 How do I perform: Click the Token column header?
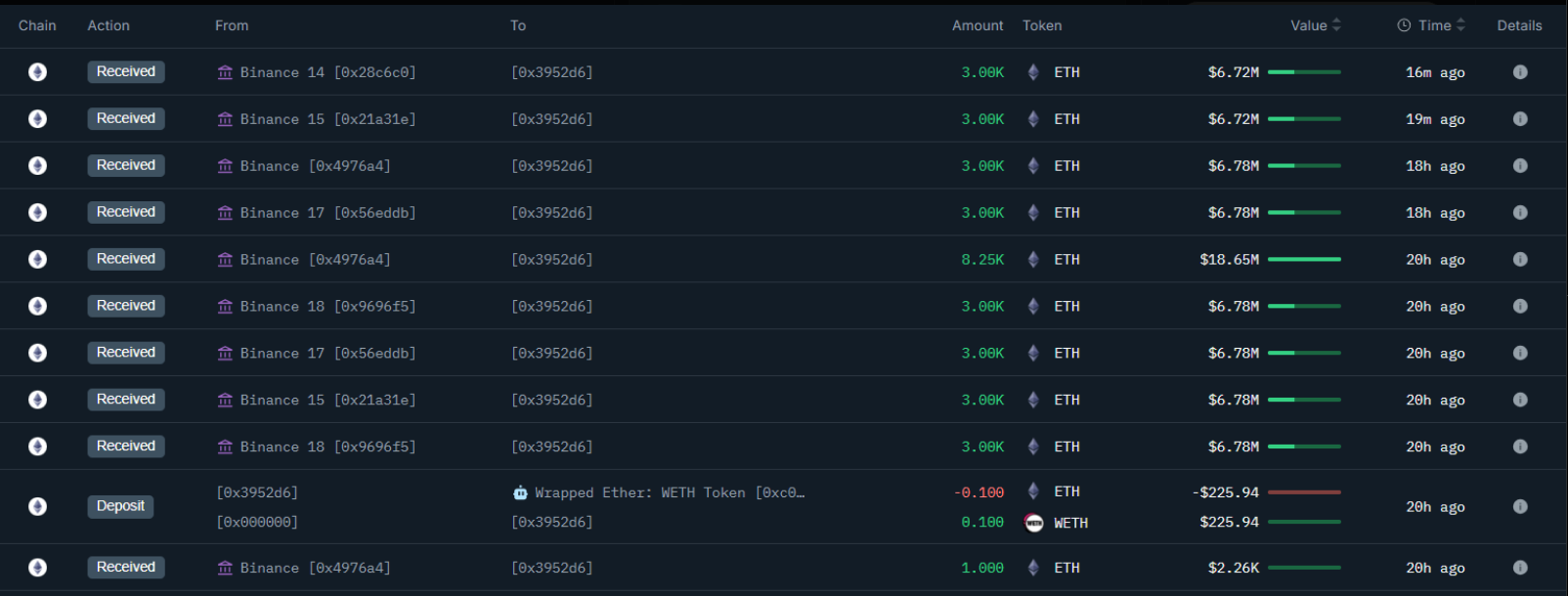(1042, 25)
